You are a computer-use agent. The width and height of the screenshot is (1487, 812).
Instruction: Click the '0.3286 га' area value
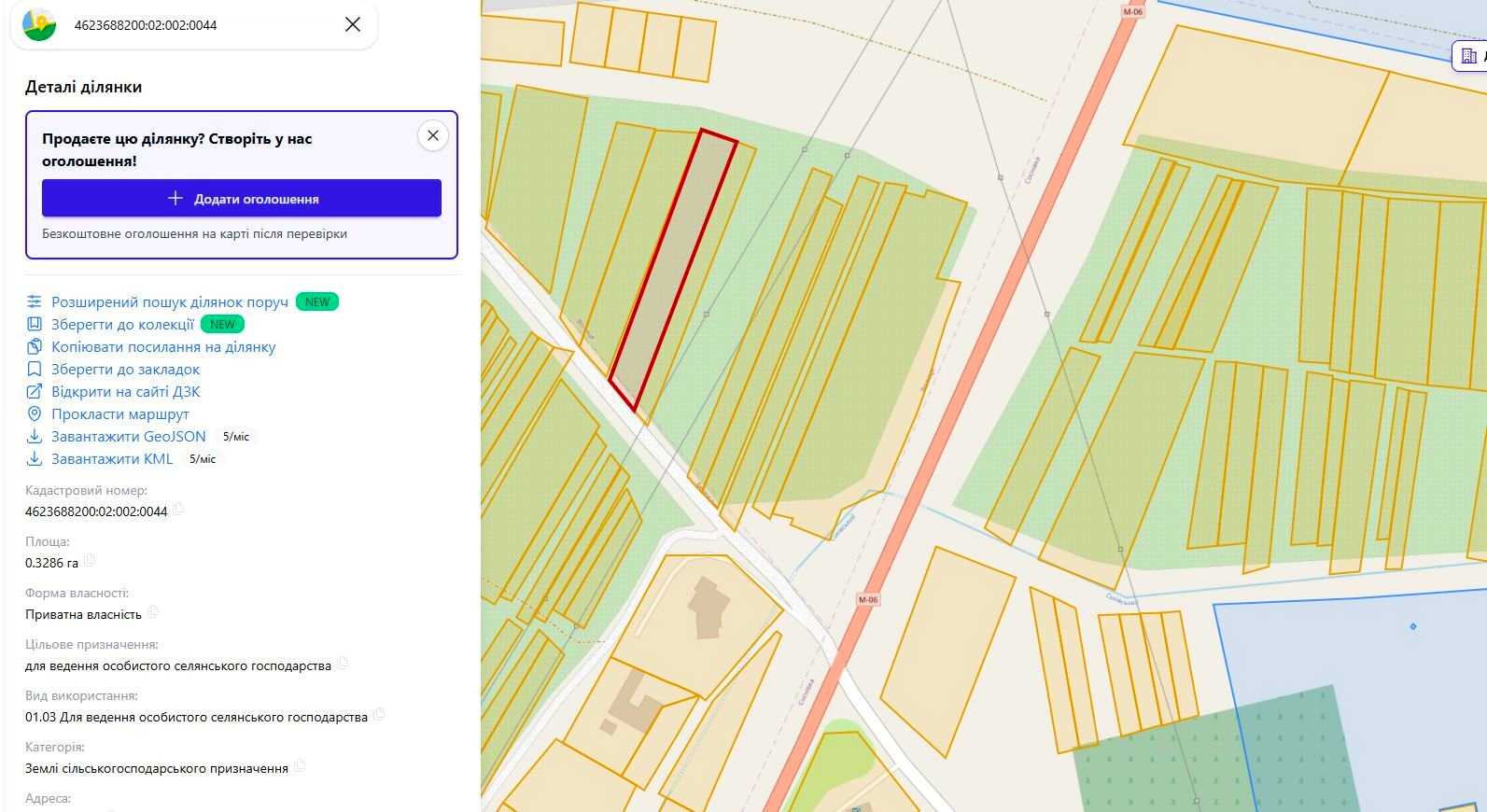tap(51, 563)
